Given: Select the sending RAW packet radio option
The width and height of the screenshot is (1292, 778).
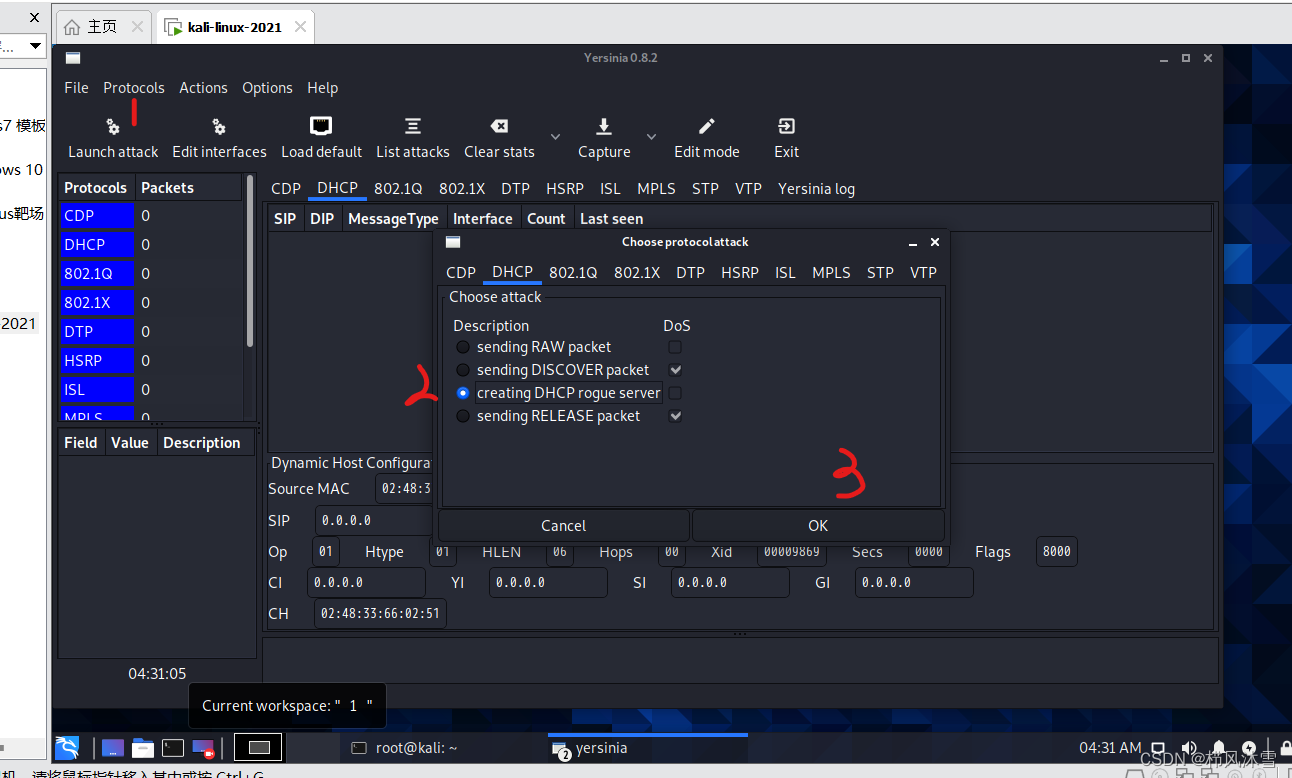Looking at the screenshot, I should (462, 347).
